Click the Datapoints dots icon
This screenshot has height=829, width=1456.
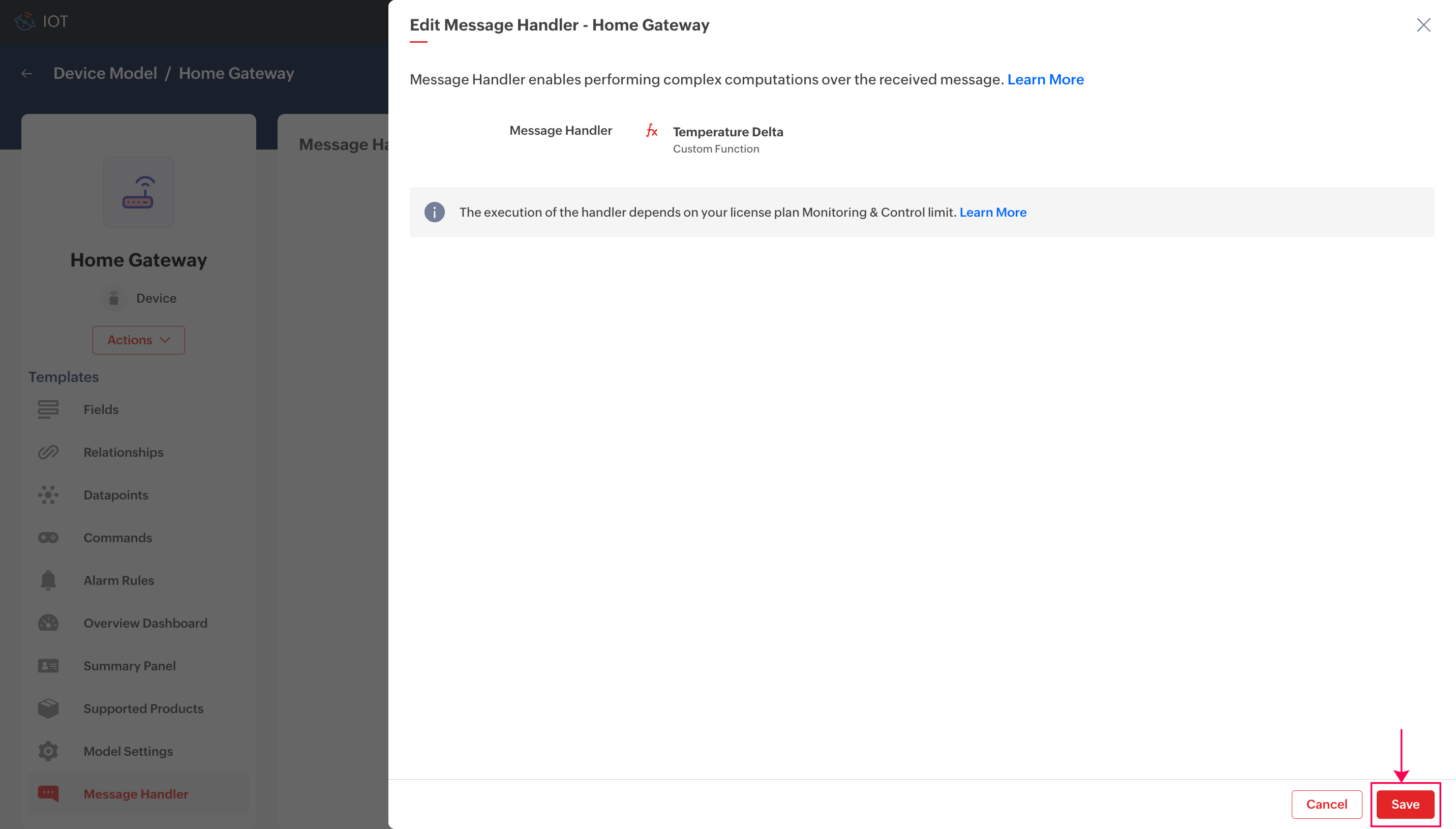tap(48, 494)
